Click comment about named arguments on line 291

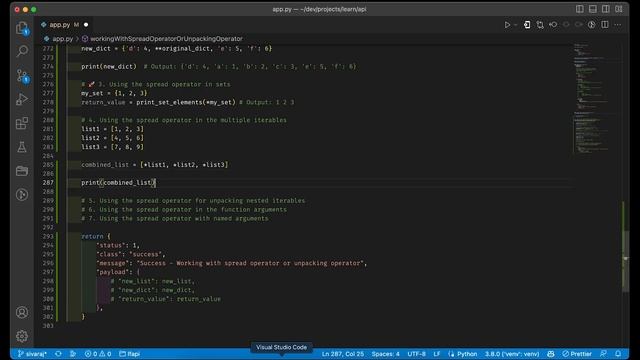(x=175, y=218)
